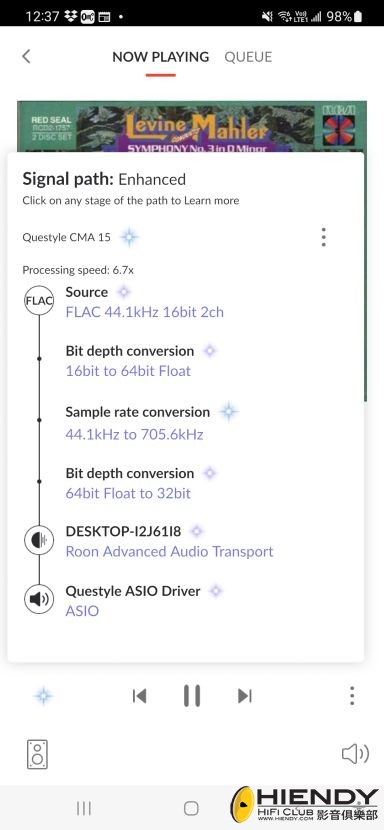This screenshot has height=830, width=384.
Task: Click the Sample rate conversion heading
Action: click(138, 412)
